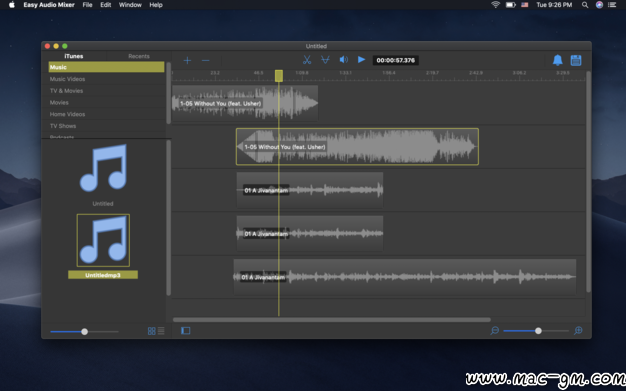The height and width of the screenshot is (391, 626).
Task: Add a new track with the plus icon
Action: (187, 60)
